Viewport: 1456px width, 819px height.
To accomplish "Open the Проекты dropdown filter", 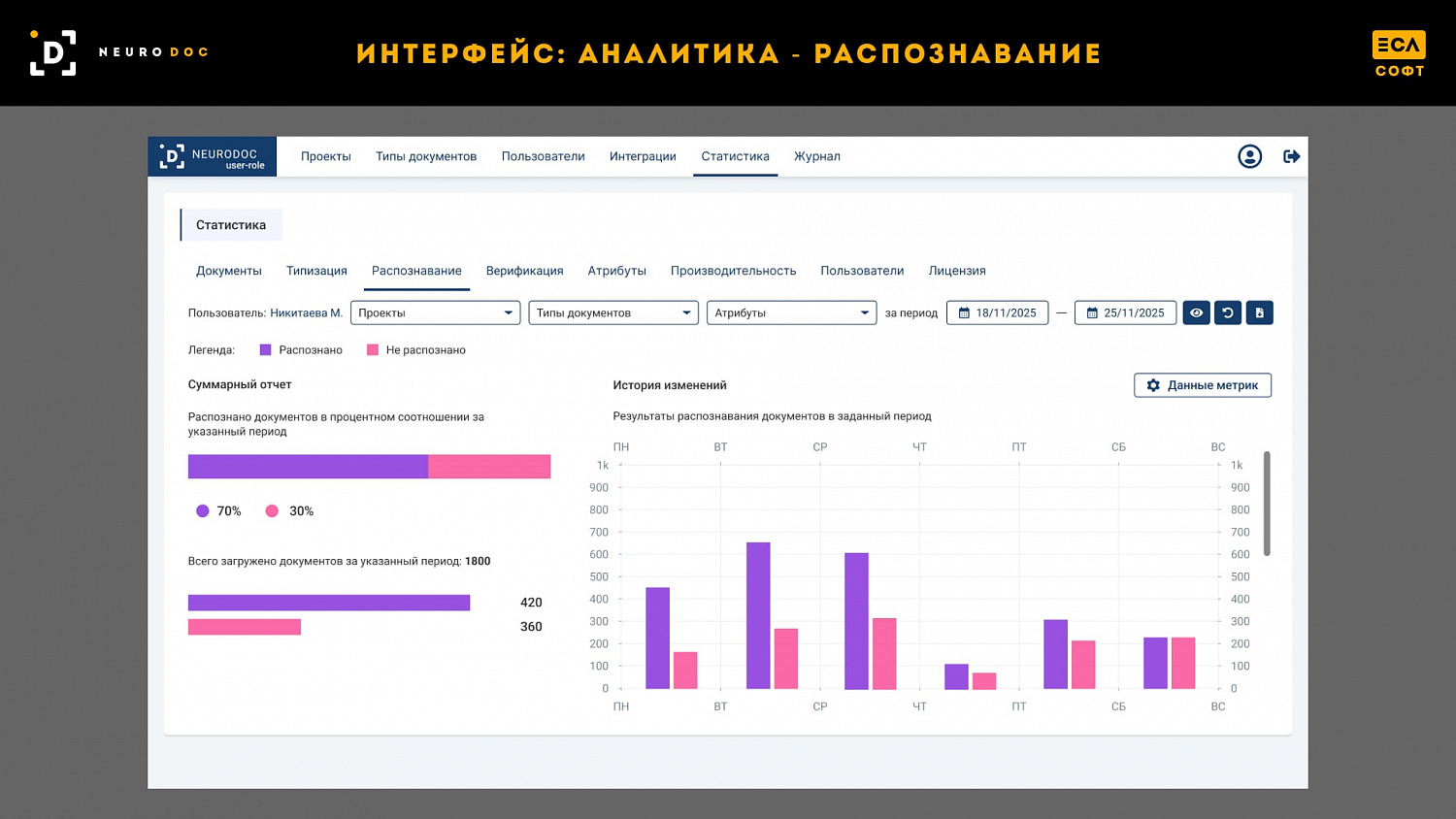I will click(435, 312).
